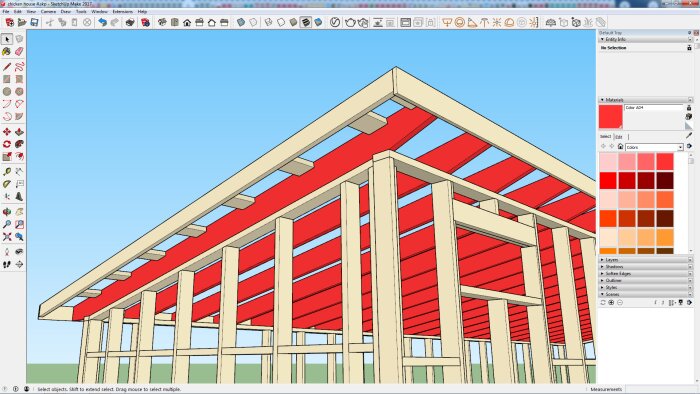Choose the Rectangle tool

point(7,79)
